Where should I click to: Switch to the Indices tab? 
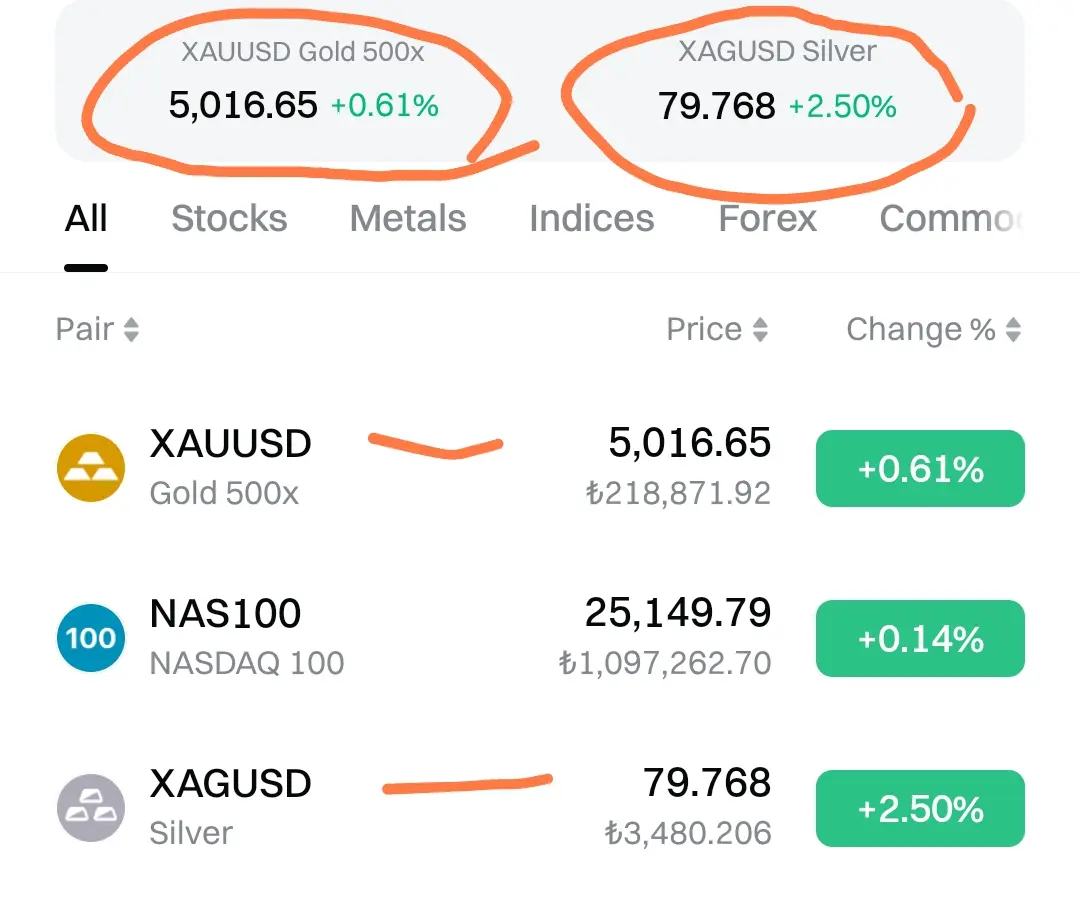pos(591,219)
